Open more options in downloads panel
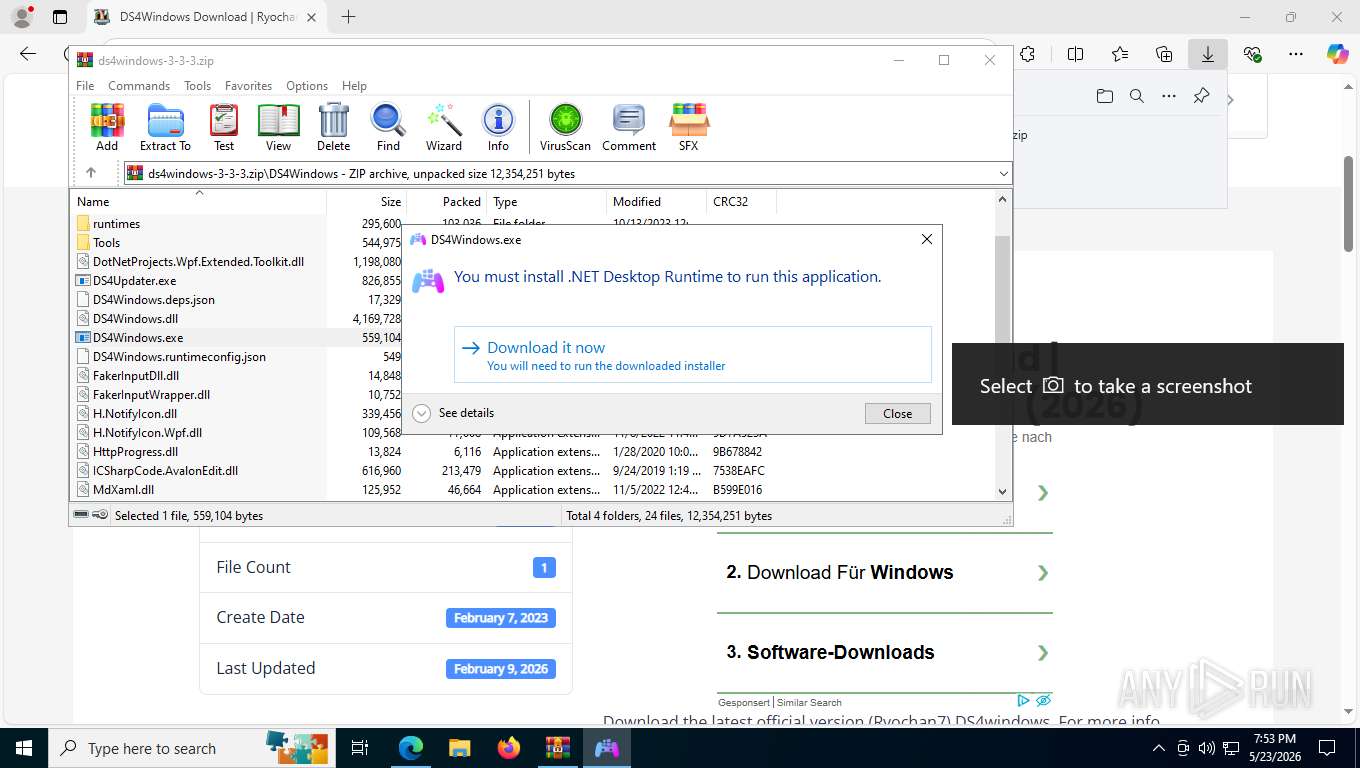1360x768 pixels. [1169, 96]
